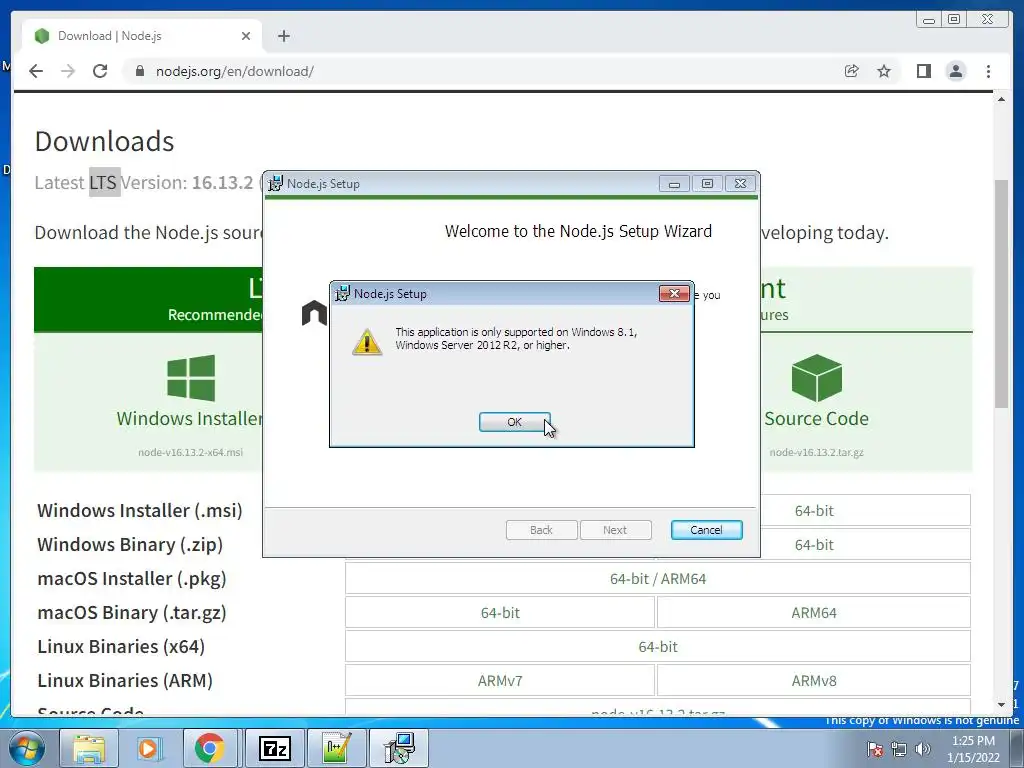Close the Download | Node.js tab
1024x768 pixels.
[246, 36]
